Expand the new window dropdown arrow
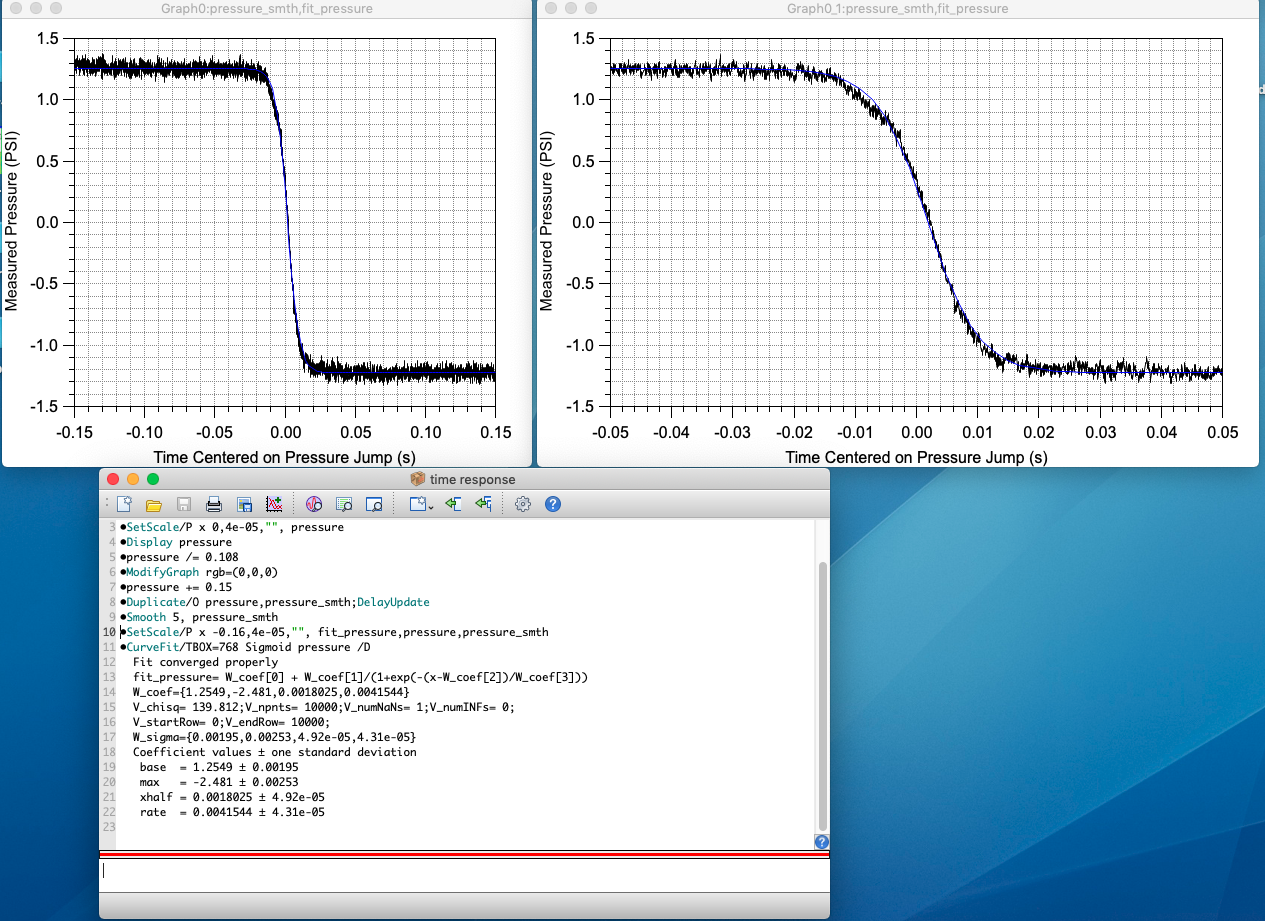 (x=430, y=506)
